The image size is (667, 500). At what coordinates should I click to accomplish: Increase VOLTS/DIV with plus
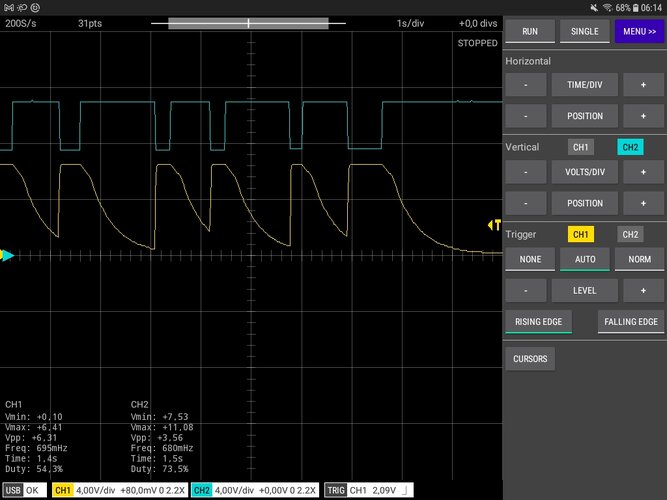click(x=643, y=172)
